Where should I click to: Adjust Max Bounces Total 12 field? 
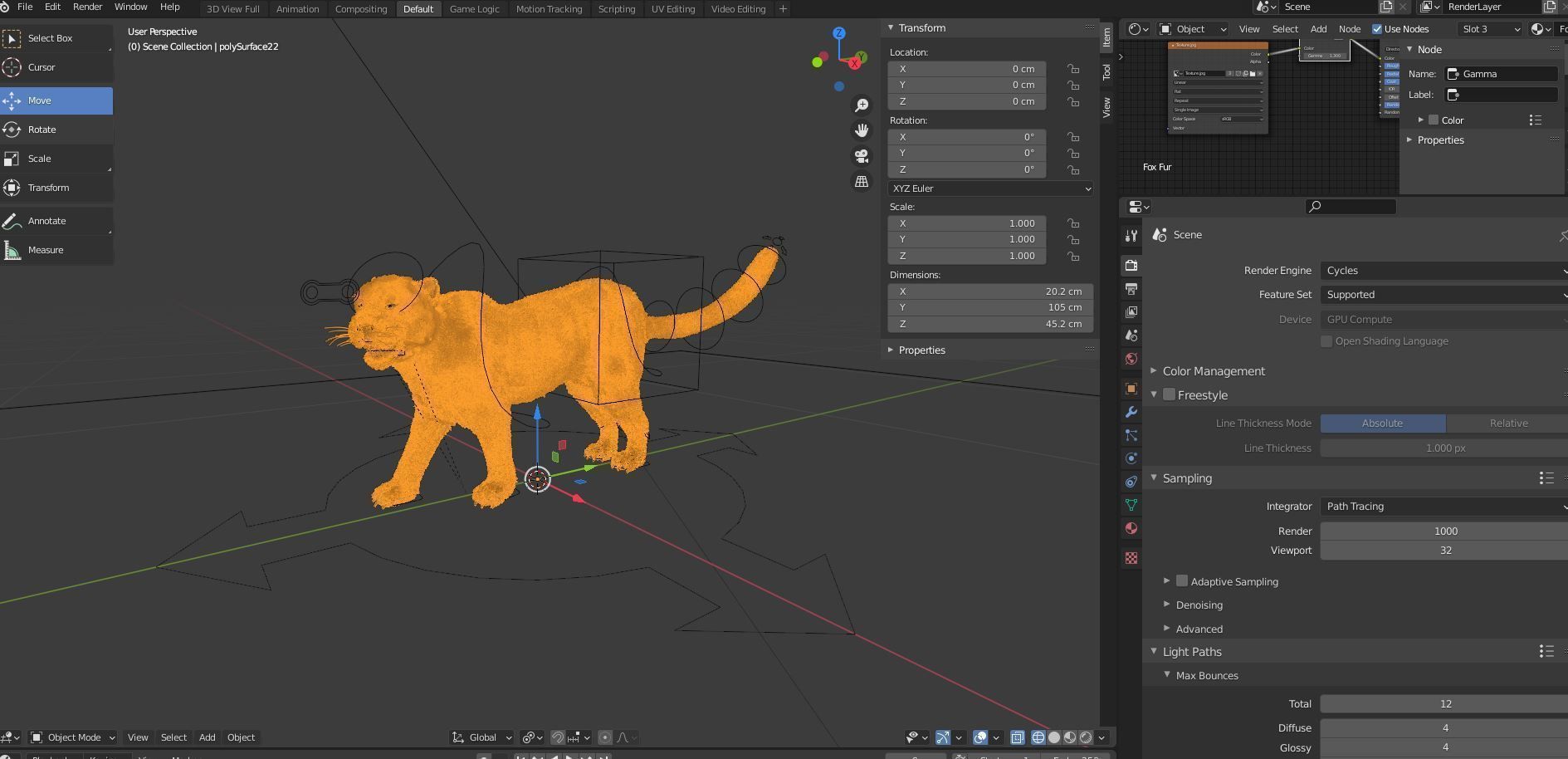point(1444,704)
